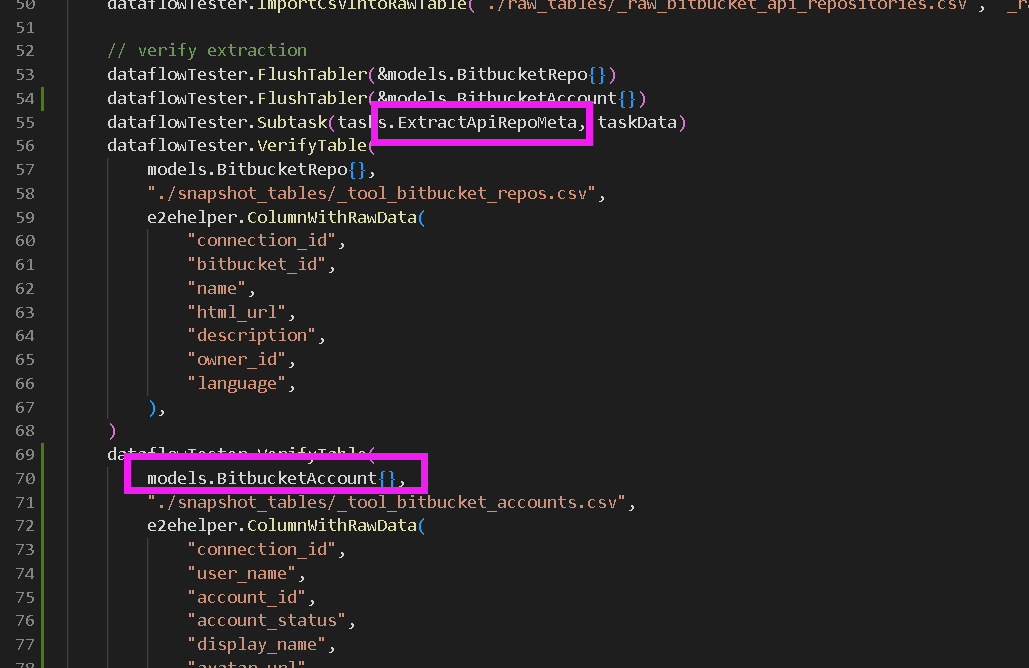The width and height of the screenshot is (1029, 668).
Task: Click the _tool_bitbucket_accounts.csv path string
Action: 387,503
